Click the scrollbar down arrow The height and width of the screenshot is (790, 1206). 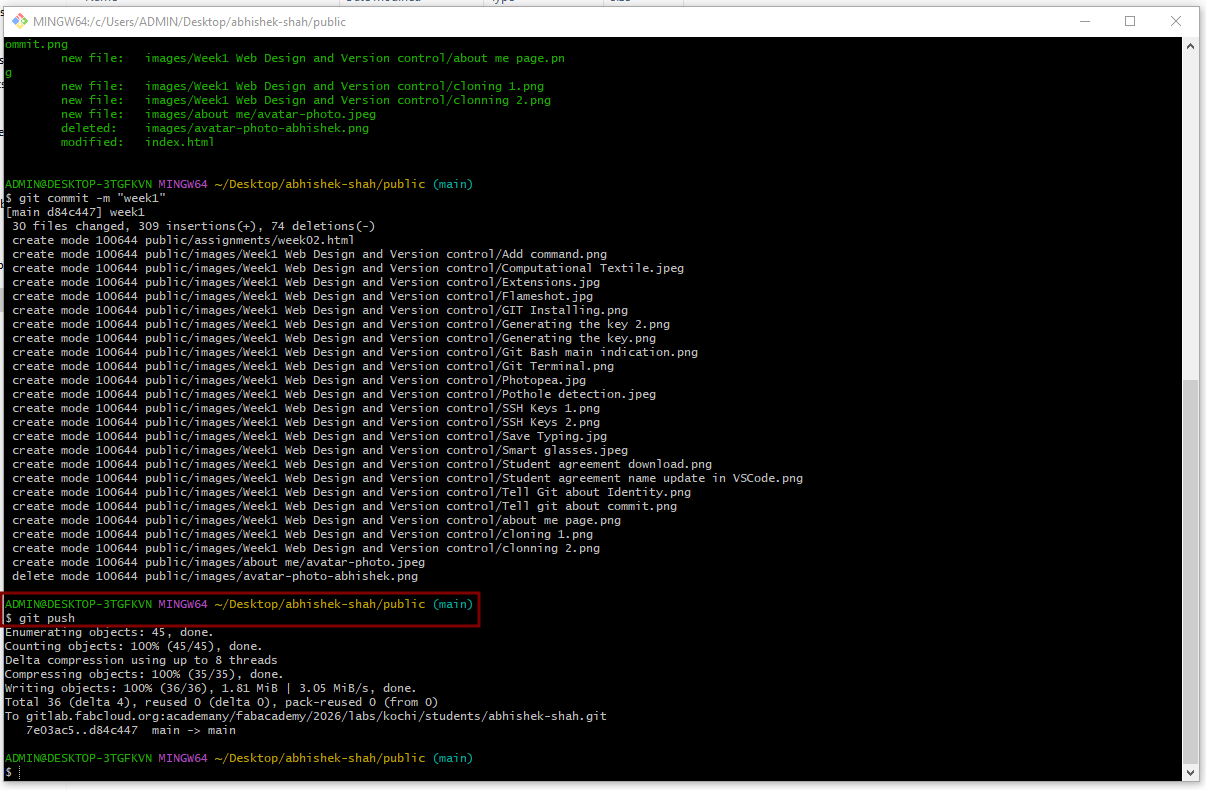[x=1190, y=772]
